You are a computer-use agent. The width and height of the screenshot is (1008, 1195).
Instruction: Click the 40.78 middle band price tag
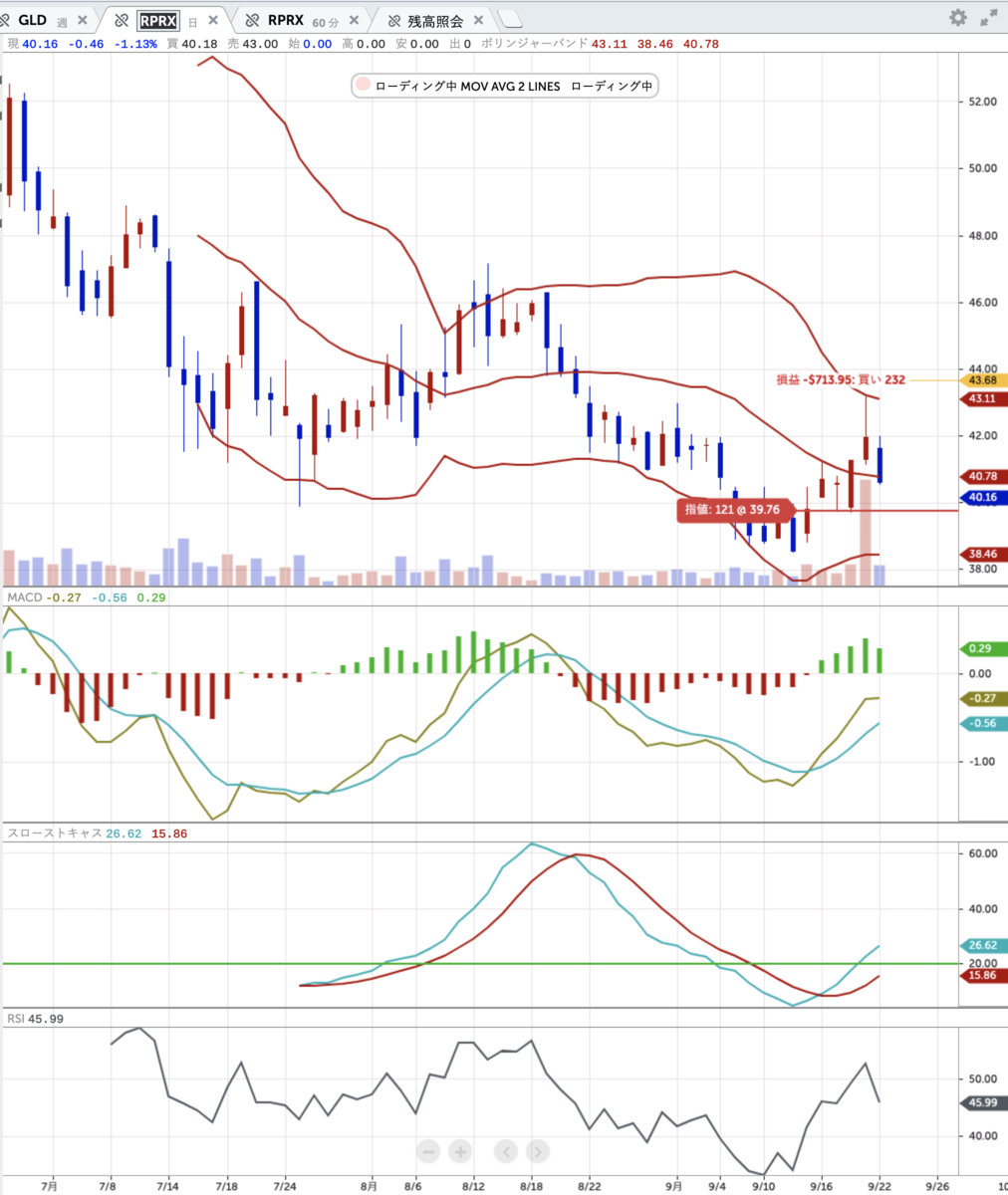coord(982,476)
